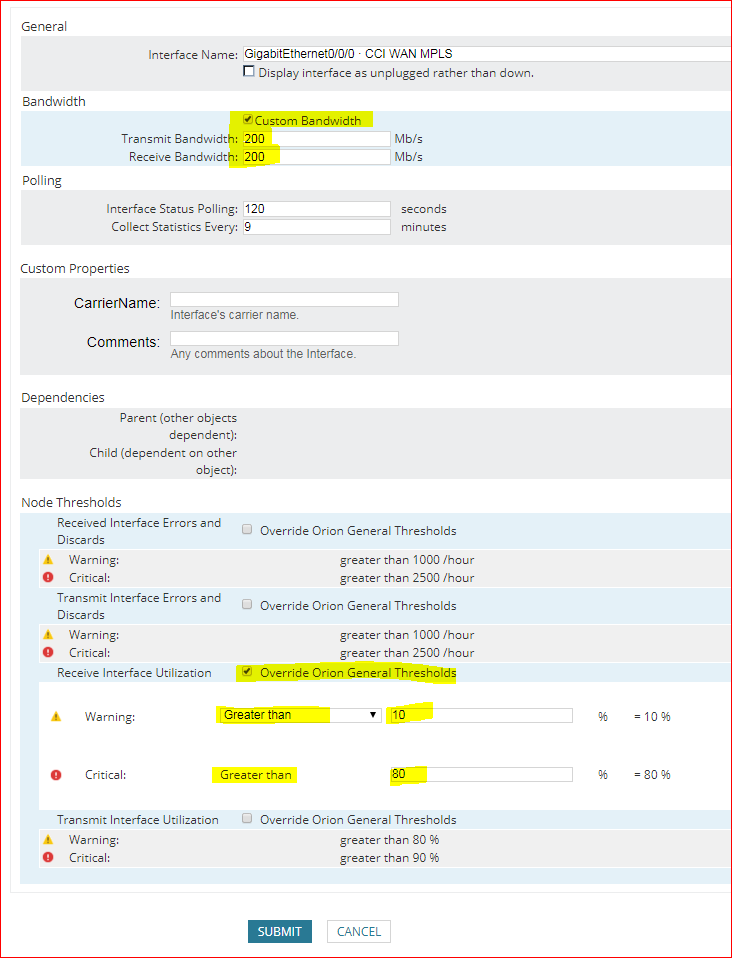The image size is (732, 958).
Task: Click the Interface Name input field
Action: [x=487, y=54]
